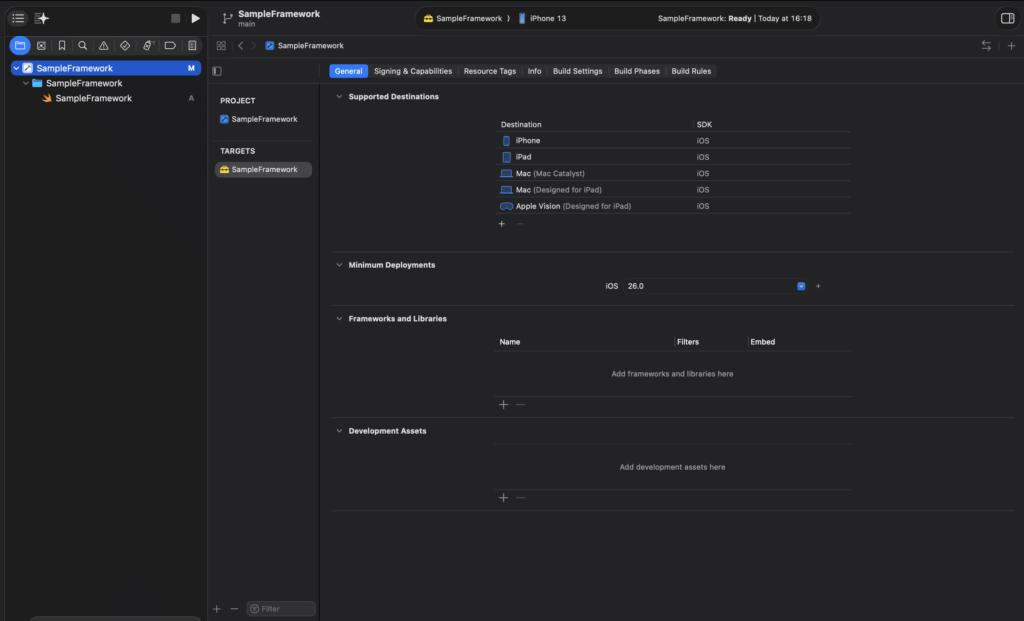Open the Breakpoint navigator
Image resolution: width=1024 pixels, height=621 pixels.
tap(170, 46)
